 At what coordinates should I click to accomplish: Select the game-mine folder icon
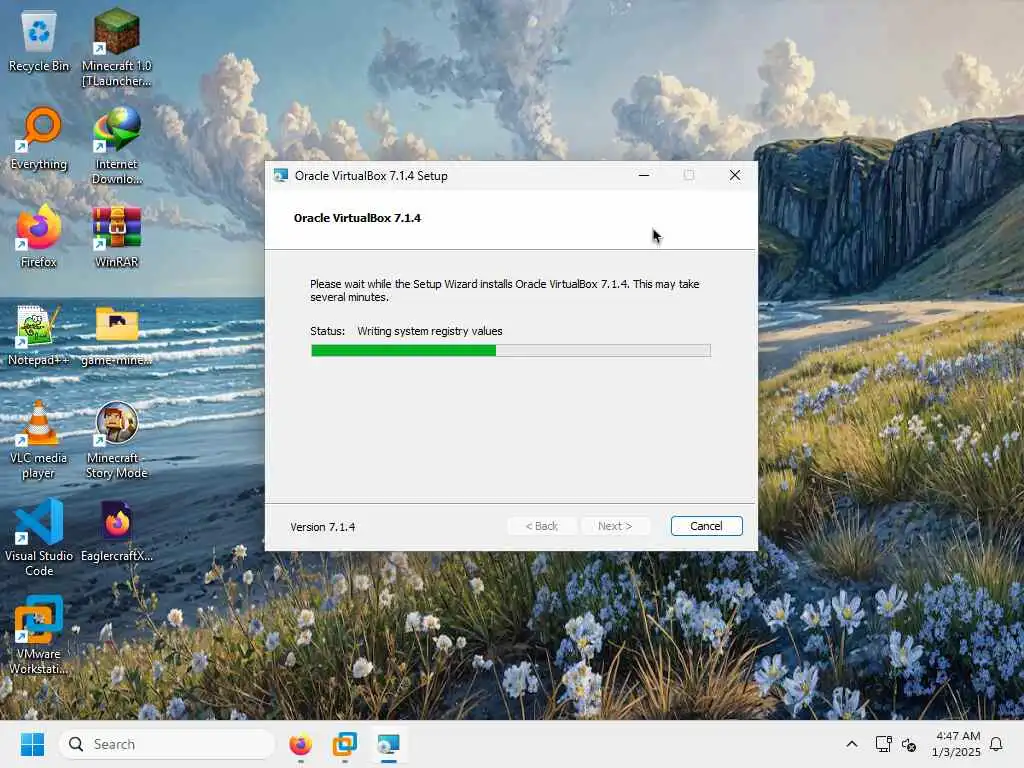coord(116,334)
